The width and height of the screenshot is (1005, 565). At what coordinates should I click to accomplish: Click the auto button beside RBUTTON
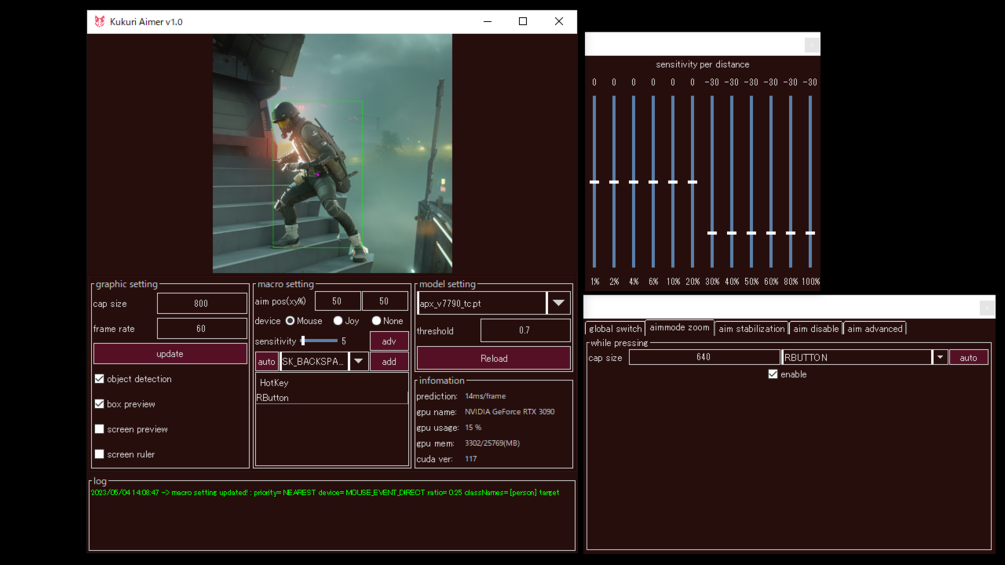point(968,357)
